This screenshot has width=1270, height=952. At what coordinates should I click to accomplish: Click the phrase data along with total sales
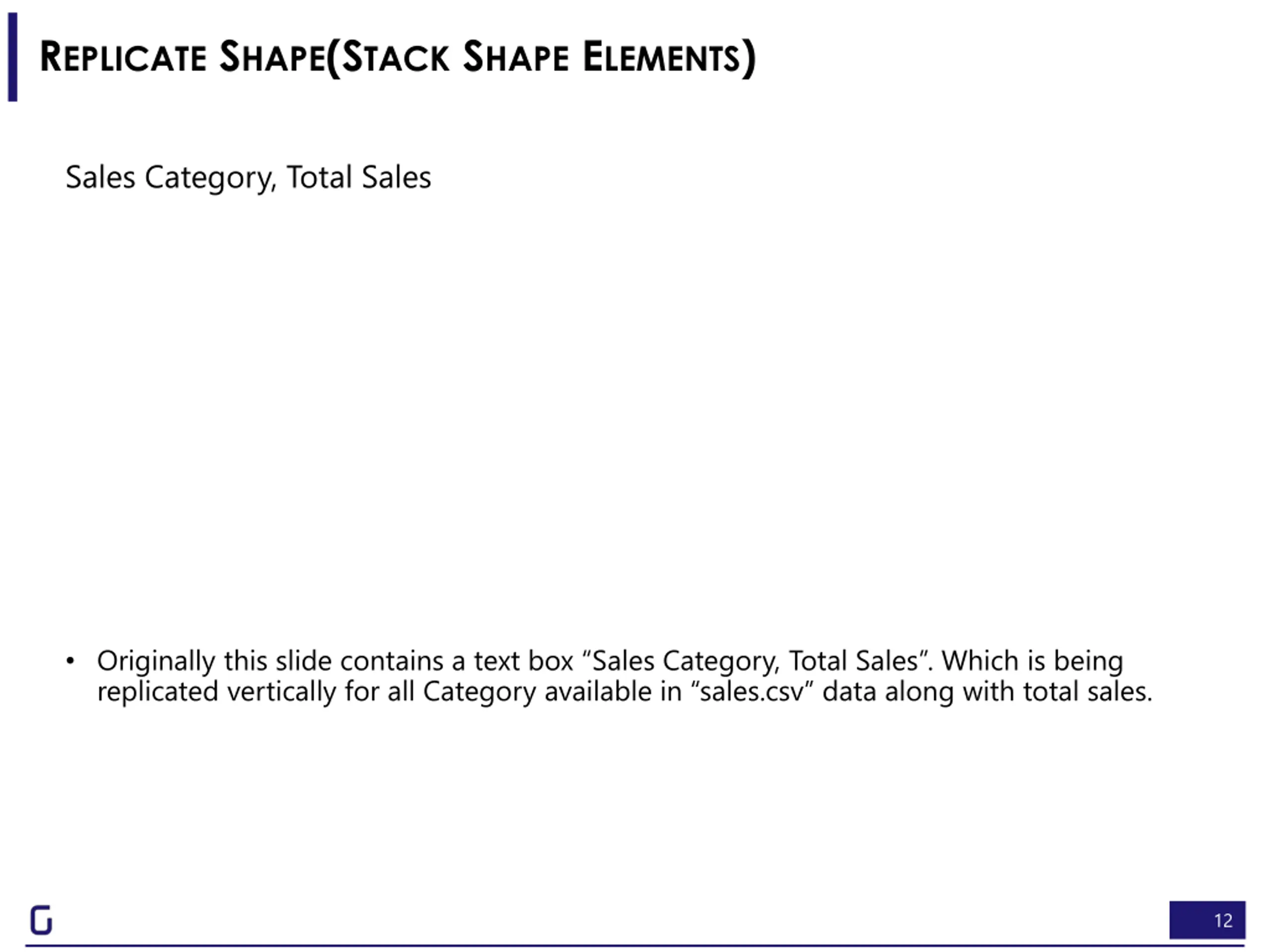click(987, 692)
